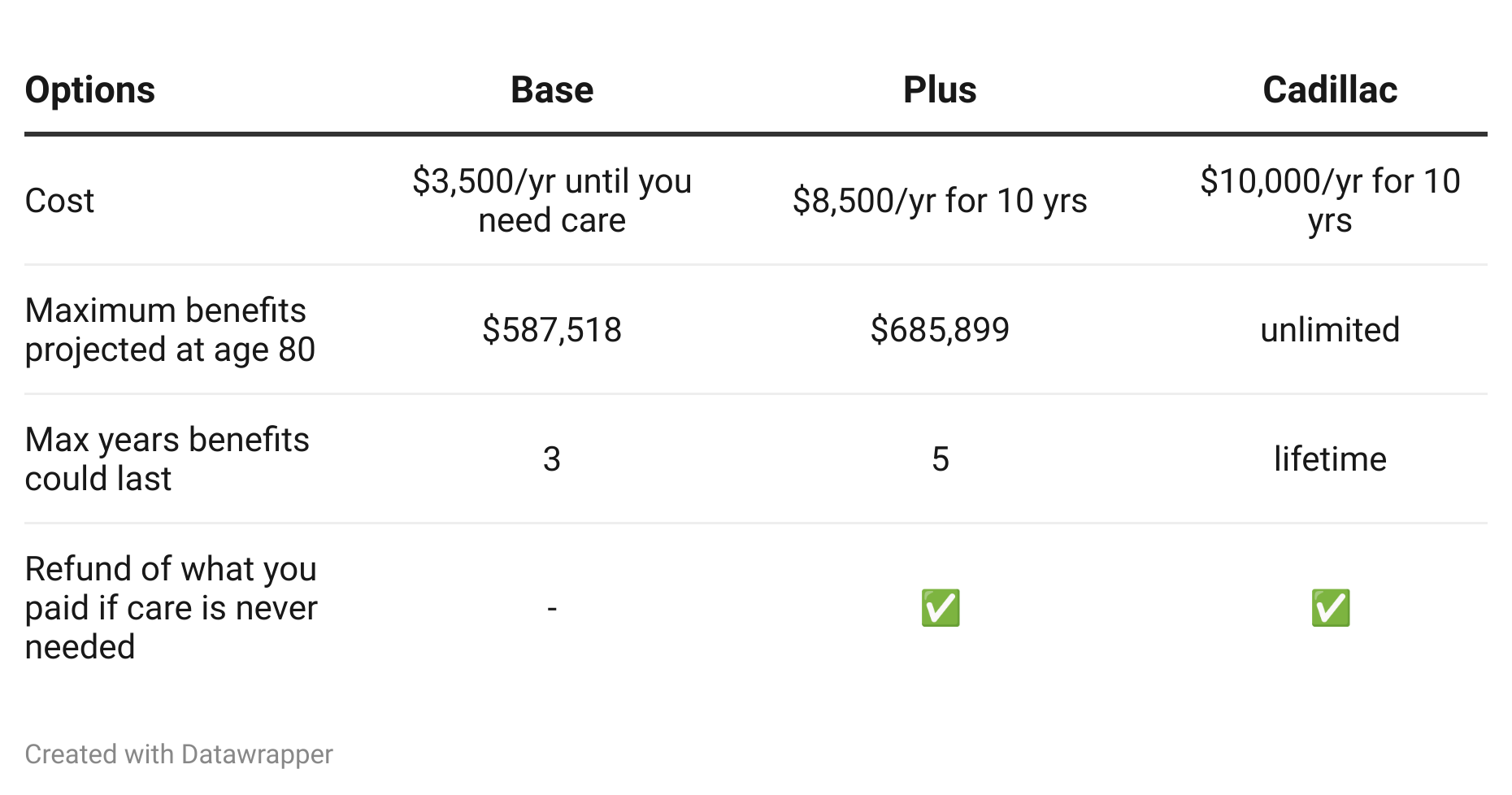Click the Plus max years value 5
1512x795 pixels.
click(x=940, y=459)
